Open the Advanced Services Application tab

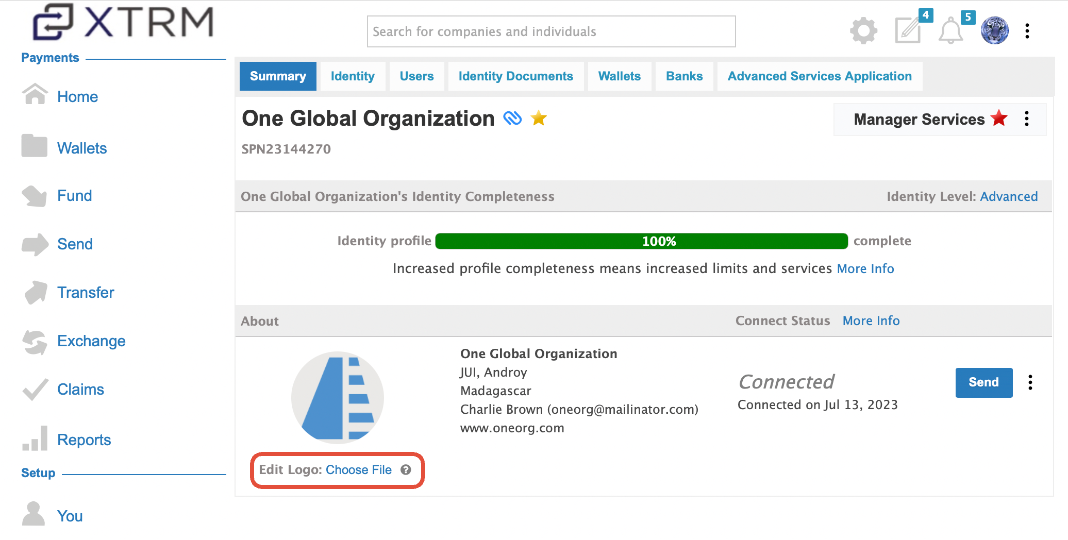click(x=819, y=76)
